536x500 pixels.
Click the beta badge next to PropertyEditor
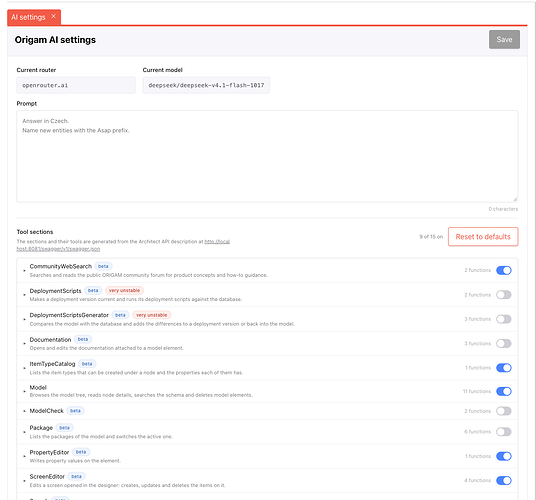click(x=81, y=452)
